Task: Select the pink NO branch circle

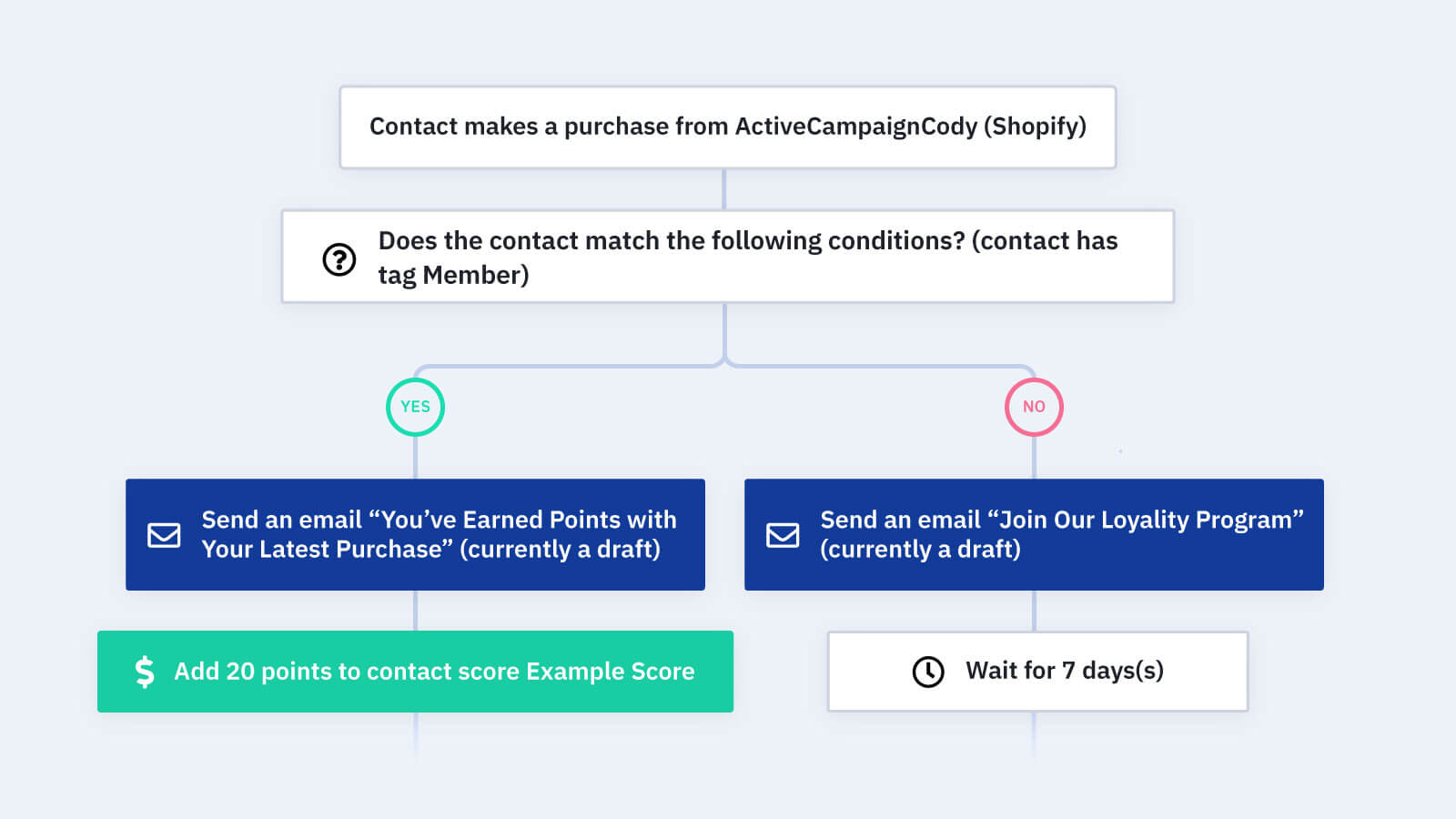Action: [1034, 407]
